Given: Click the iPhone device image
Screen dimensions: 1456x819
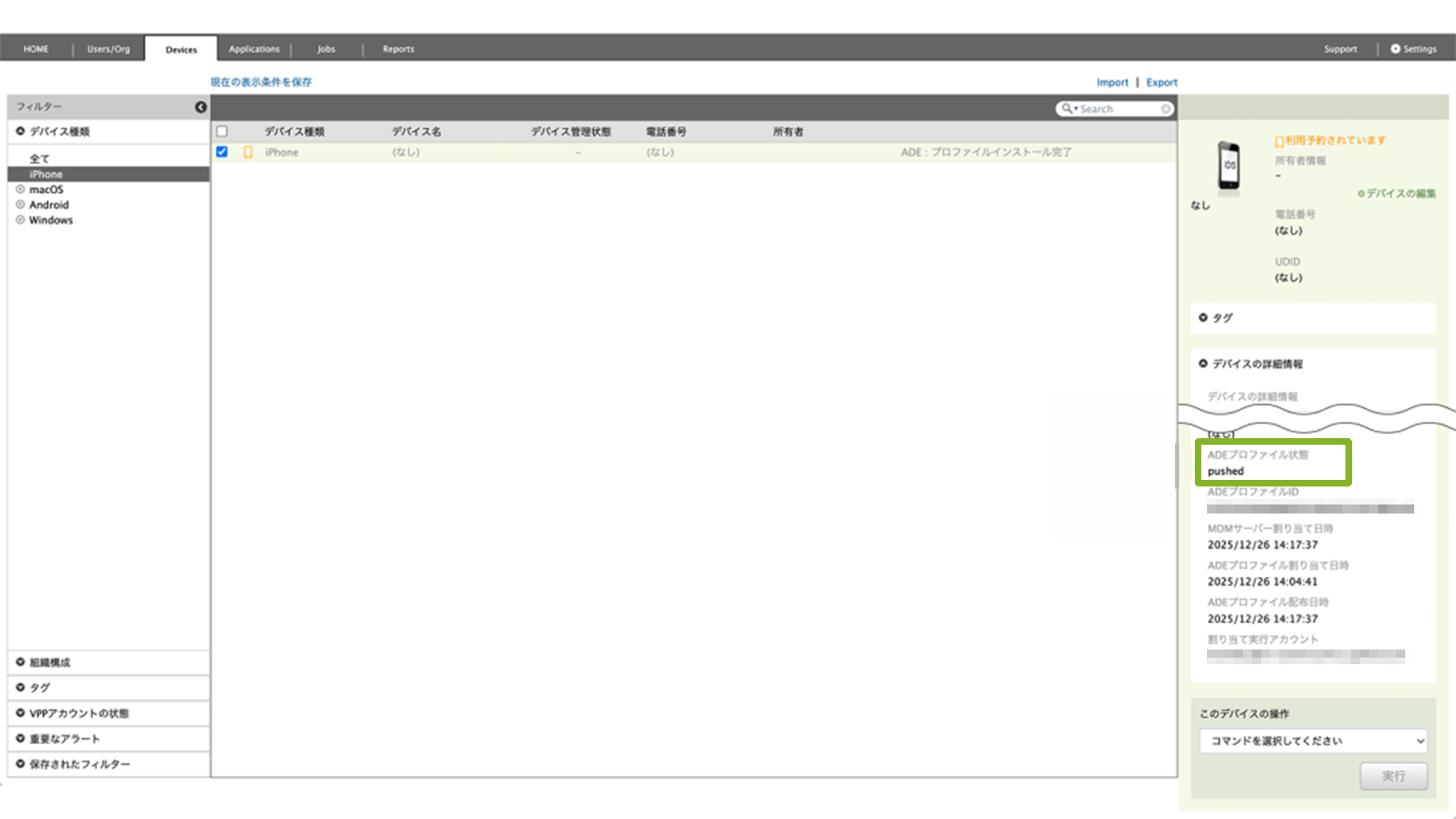Looking at the screenshot, I should click(x=1228, y=165).
